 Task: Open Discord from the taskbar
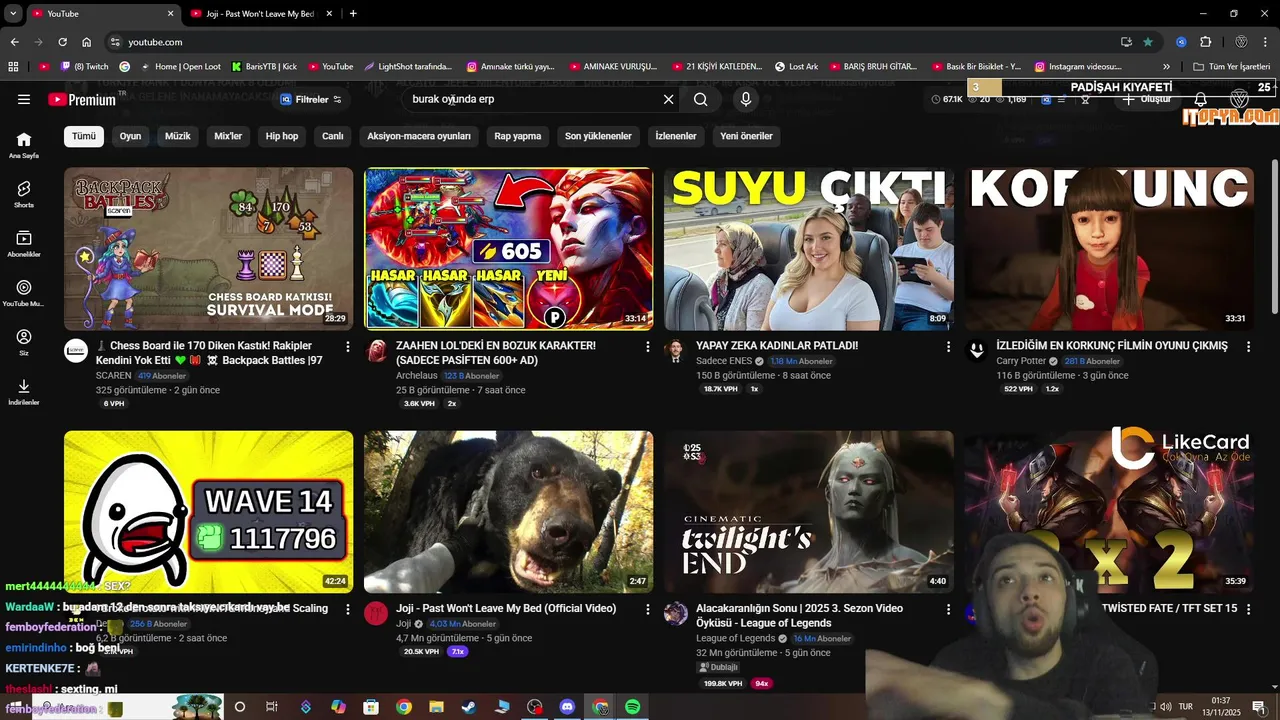(x=568, y=707)
